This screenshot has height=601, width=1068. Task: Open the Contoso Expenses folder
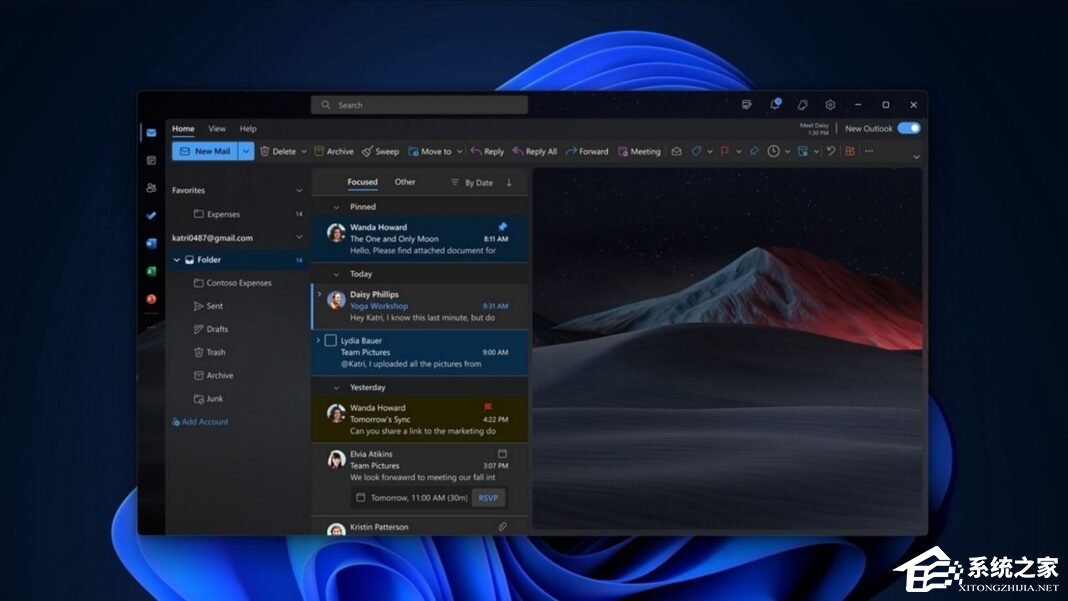[232, 283]
